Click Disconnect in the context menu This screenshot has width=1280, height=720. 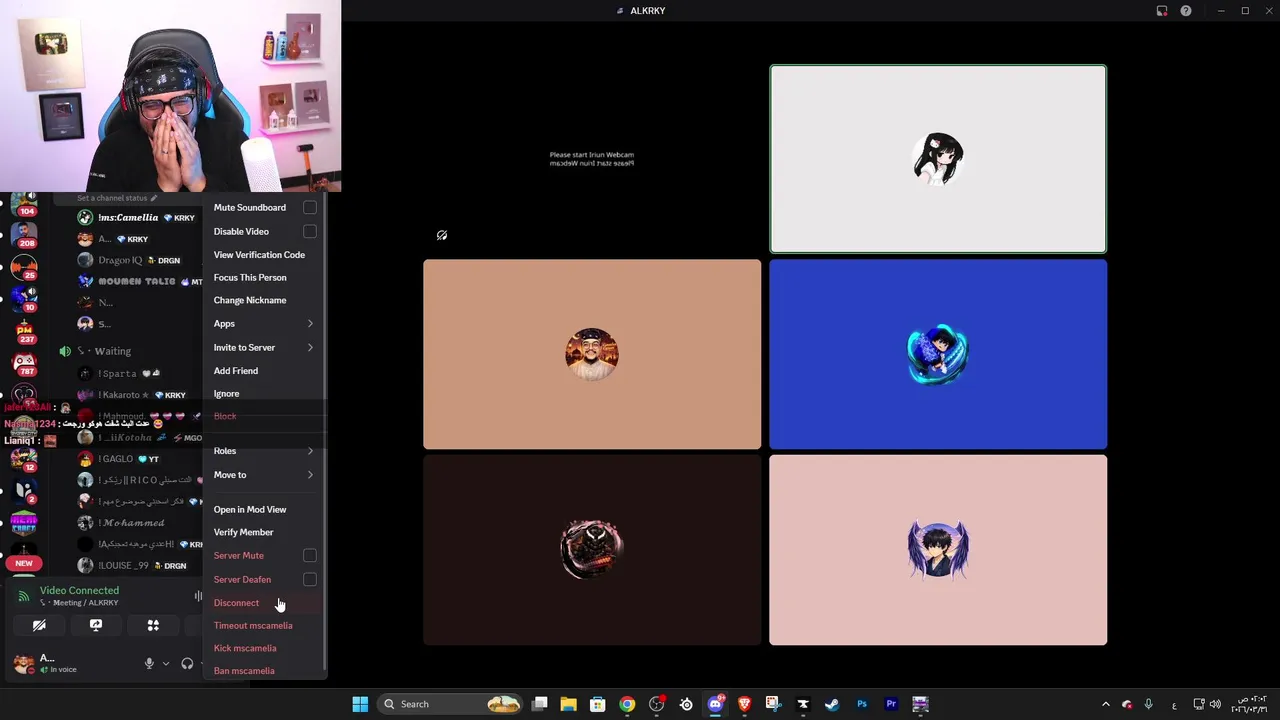coord(236,603)
